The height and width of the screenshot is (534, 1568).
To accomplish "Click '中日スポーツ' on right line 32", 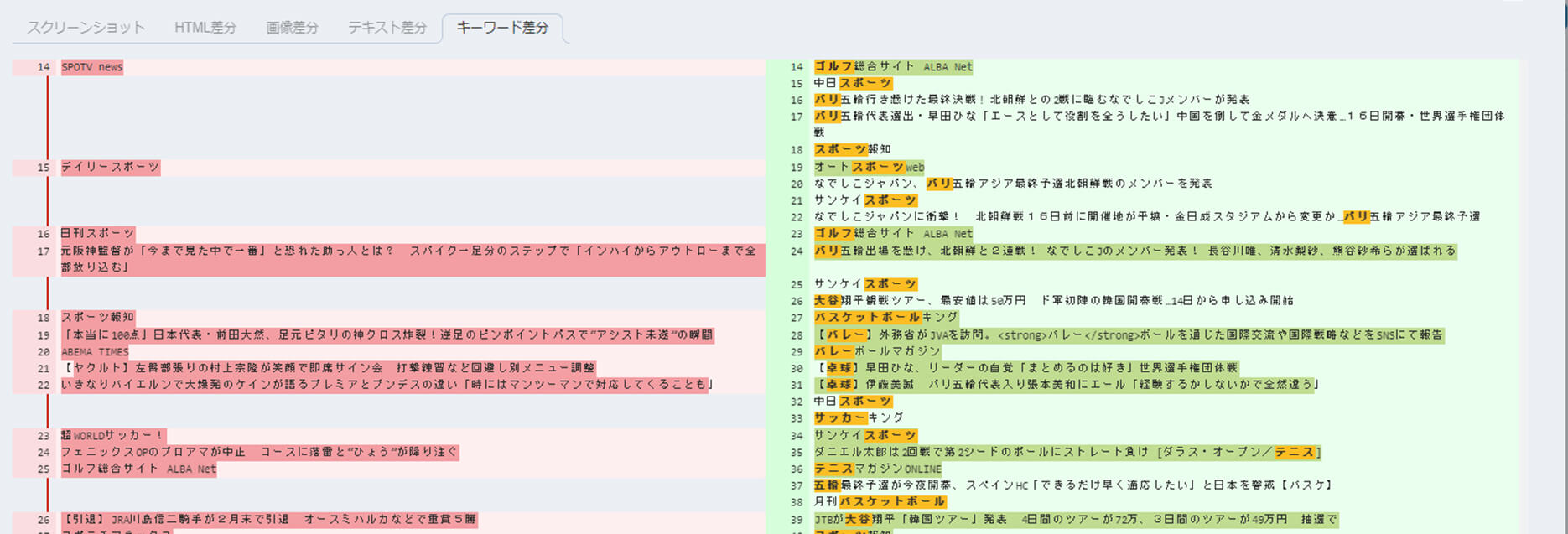I will tap(853, 402).
